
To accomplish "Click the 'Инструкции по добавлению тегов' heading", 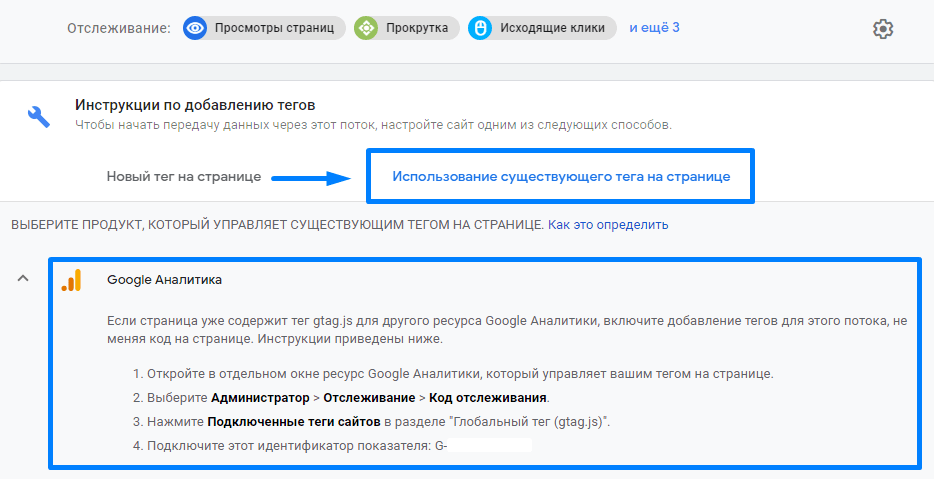I will pos(195,105).
